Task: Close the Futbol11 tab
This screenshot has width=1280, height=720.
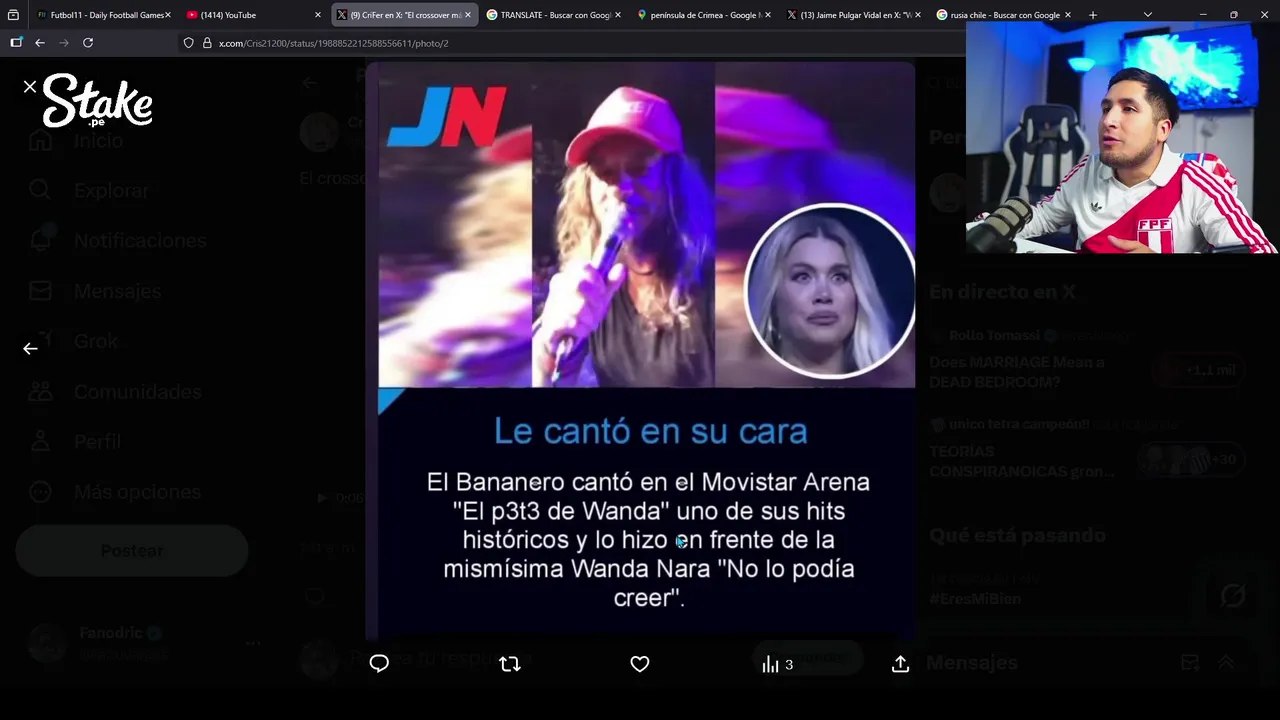Action: pos(167,15)
